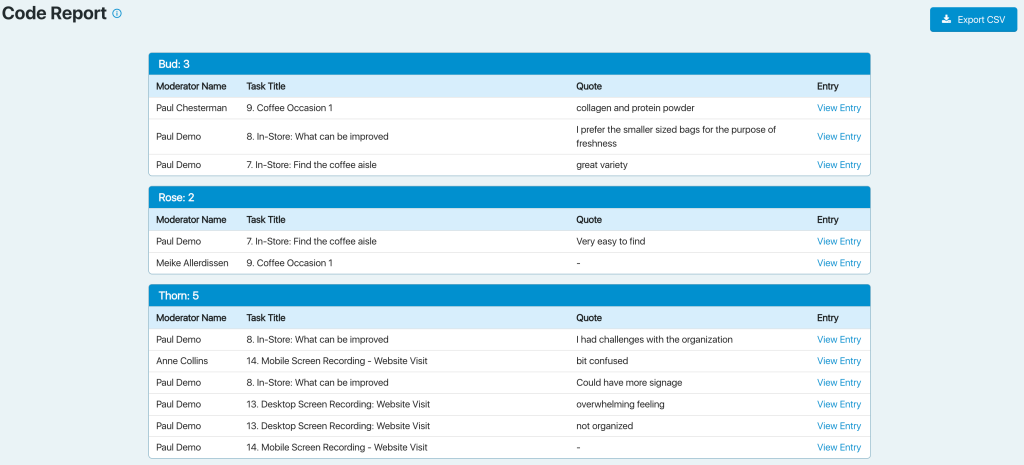Image resolution: width=1024 pixels, height=465 pixels.
Task: Click the 'great variety' quote
Action: coord(601,165)
